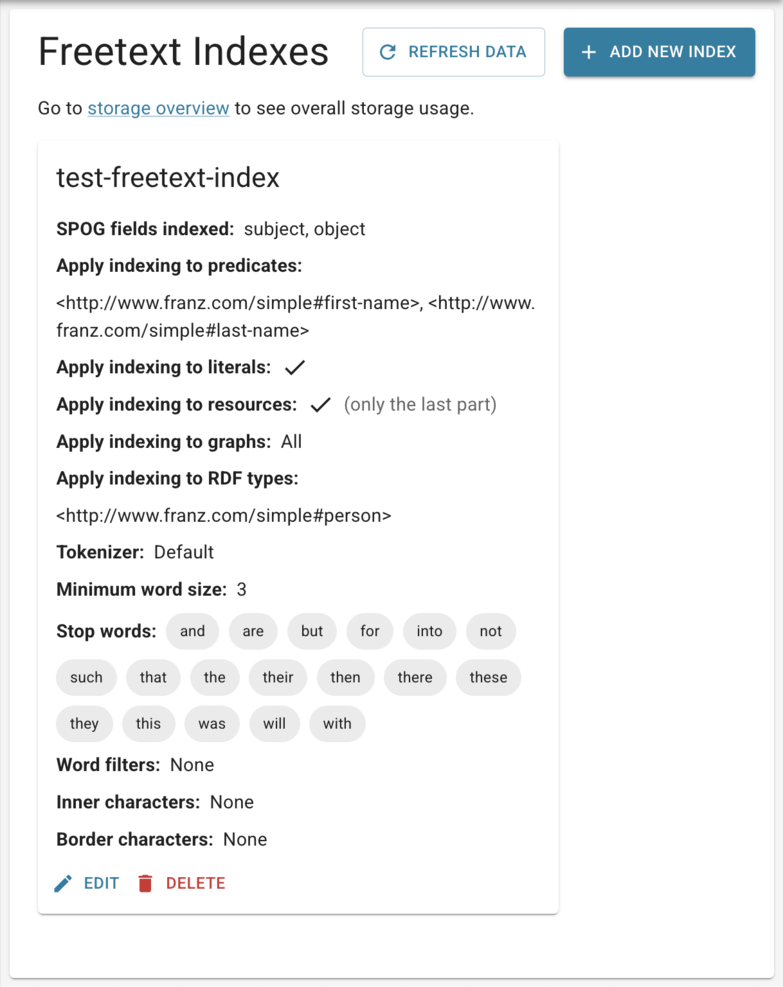Select the 'and' stop word chip
The height and width of the screenshot is (987, 783).
(192, 631)
